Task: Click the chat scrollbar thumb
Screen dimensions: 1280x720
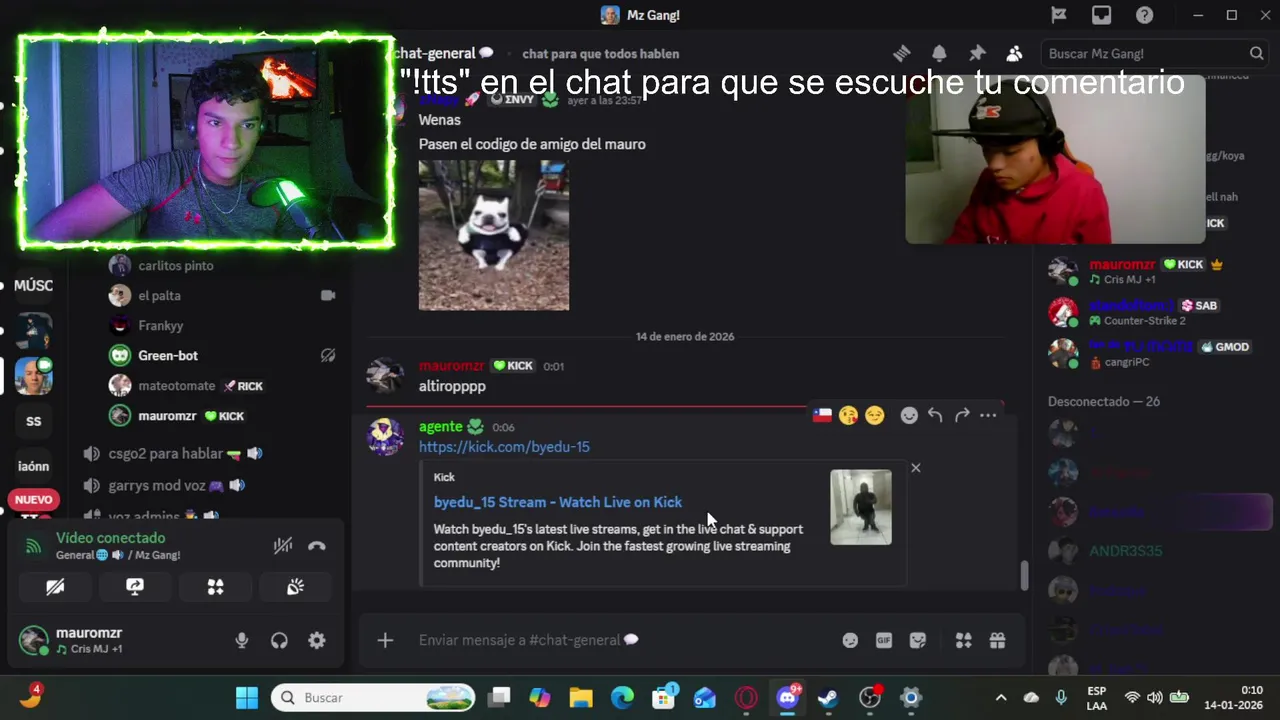Action: coord(1024,576)
